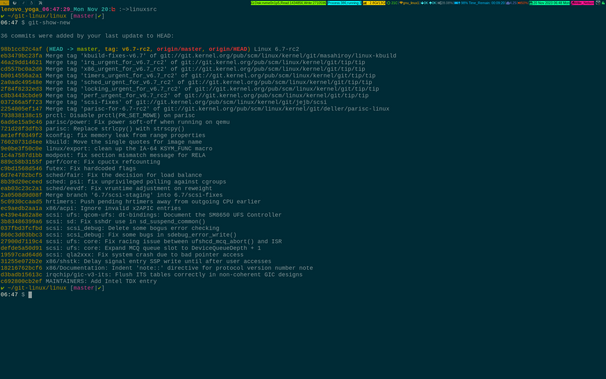Select the 'locking_urgent_for_v6.7_rc2' merge line
This screenshot has width=606, height=379.
pos(190,89)
